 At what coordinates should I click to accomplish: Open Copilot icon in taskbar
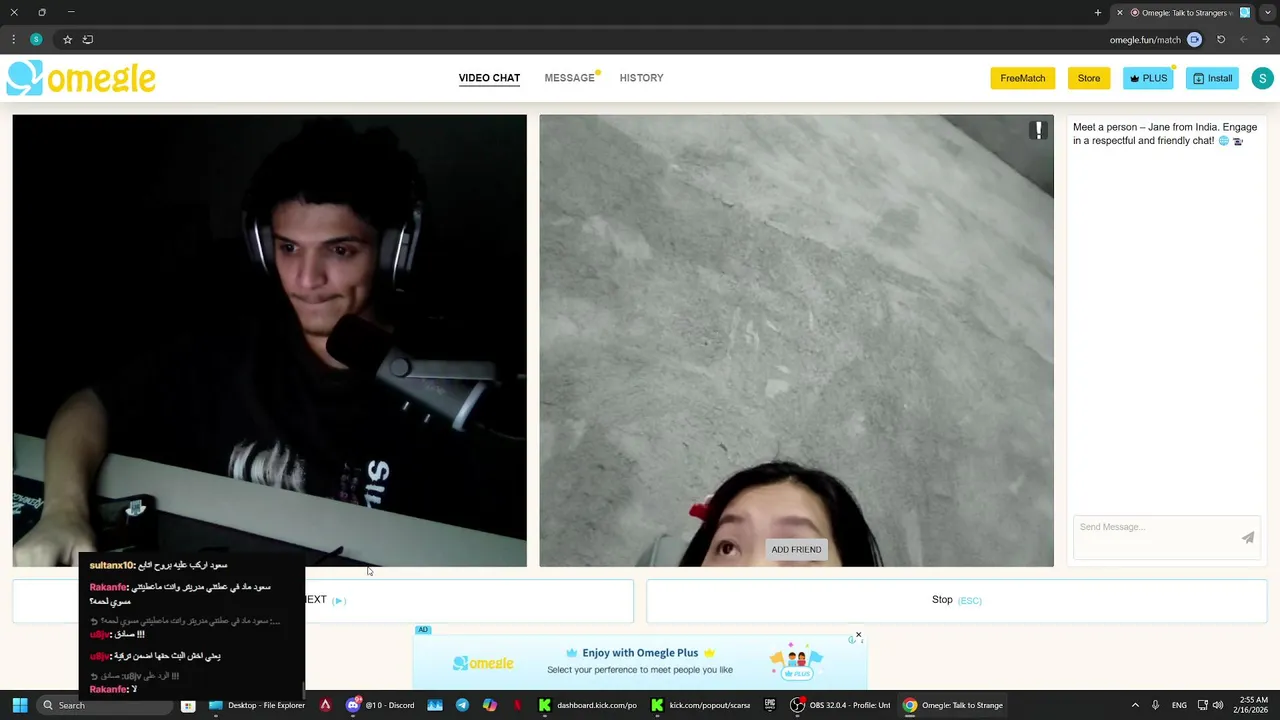(x=489, y=705)
